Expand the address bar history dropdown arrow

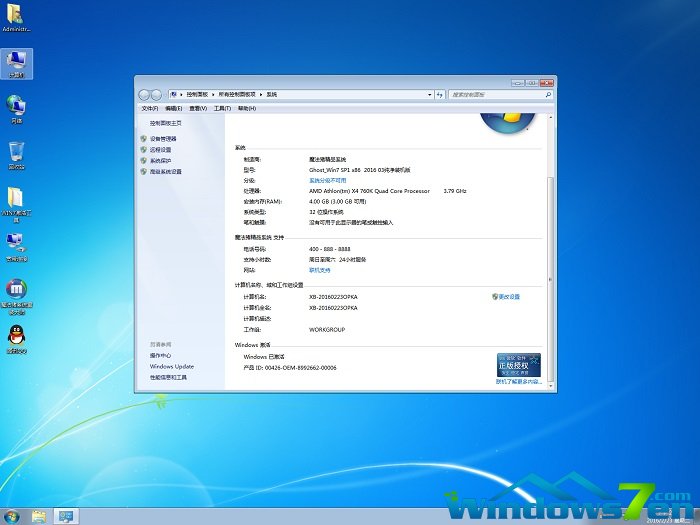[x=428, y=93]
